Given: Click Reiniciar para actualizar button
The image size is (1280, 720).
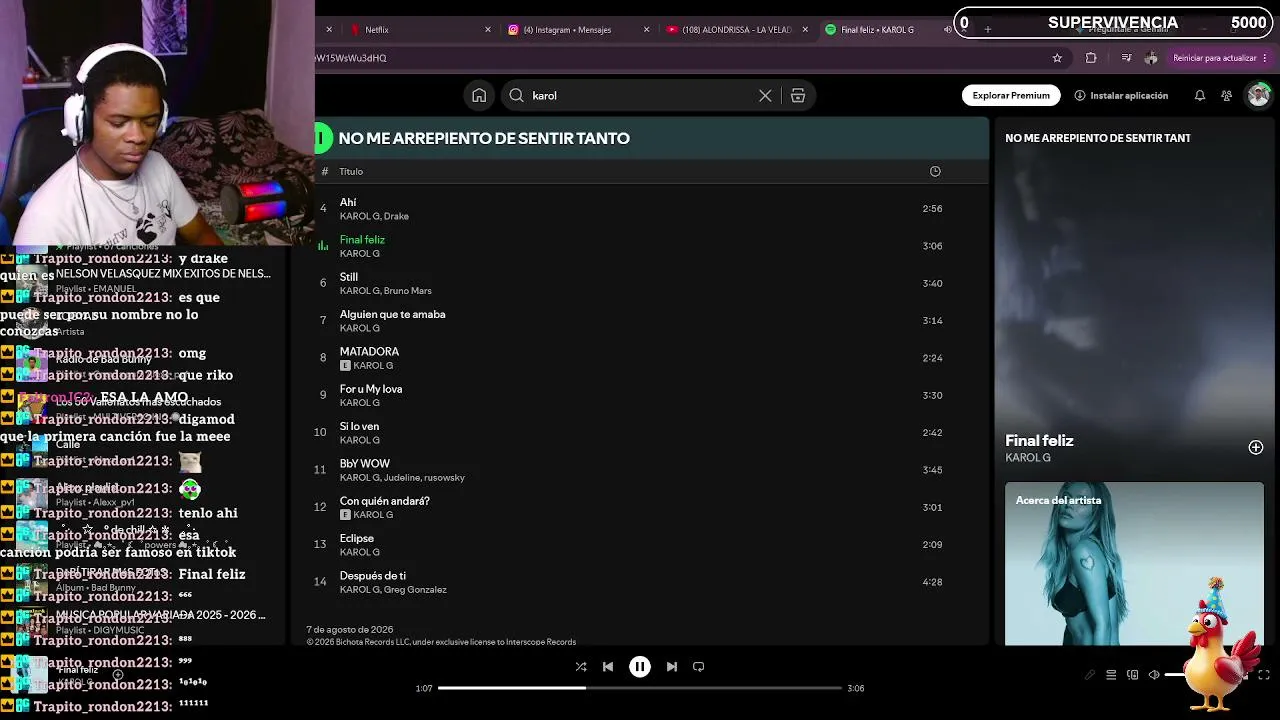Looking at the screenshot, I should pyautogui.click(x=1214, y=58).
